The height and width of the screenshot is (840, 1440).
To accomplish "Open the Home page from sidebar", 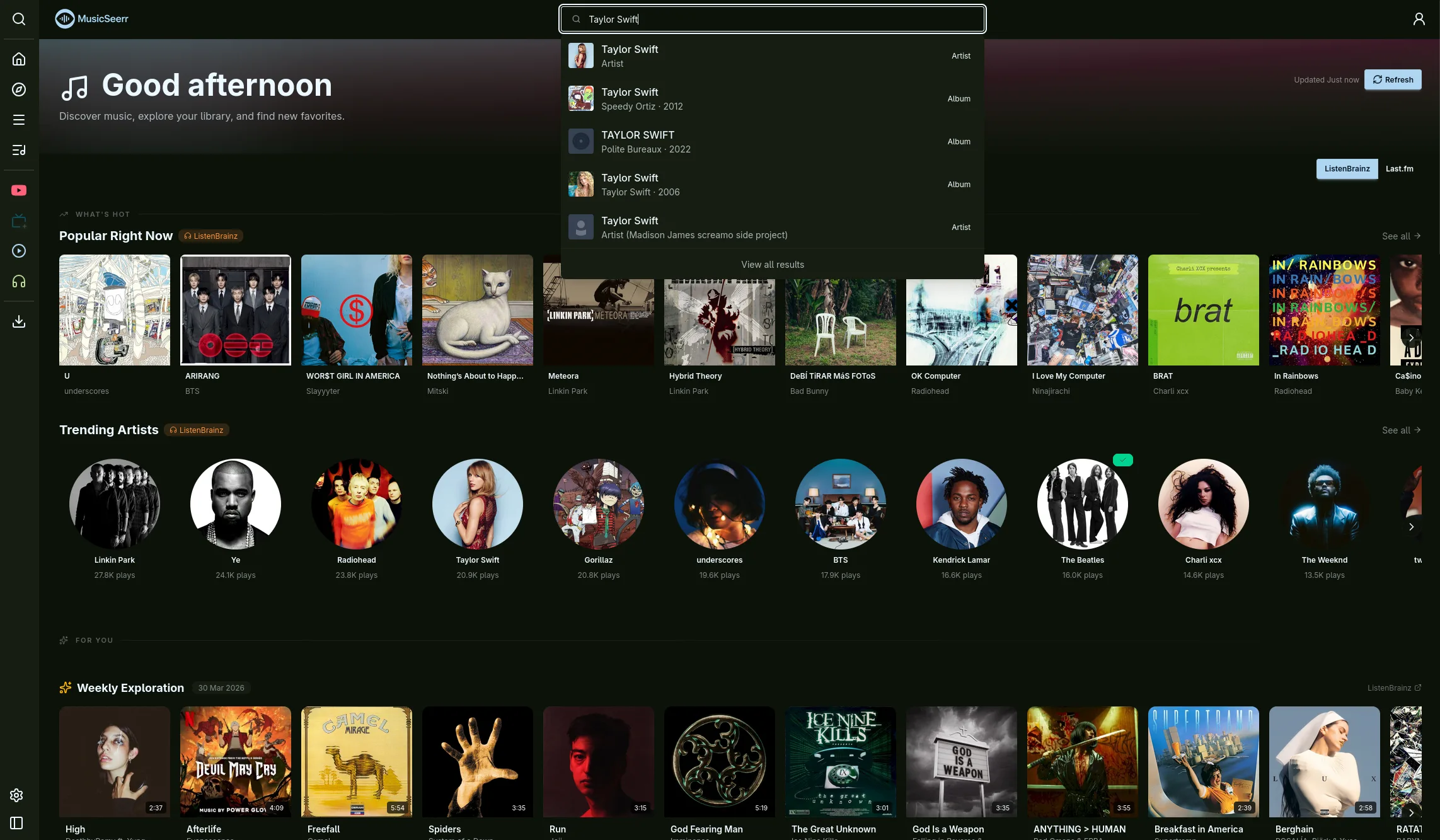I will click(x=19, y=59).
